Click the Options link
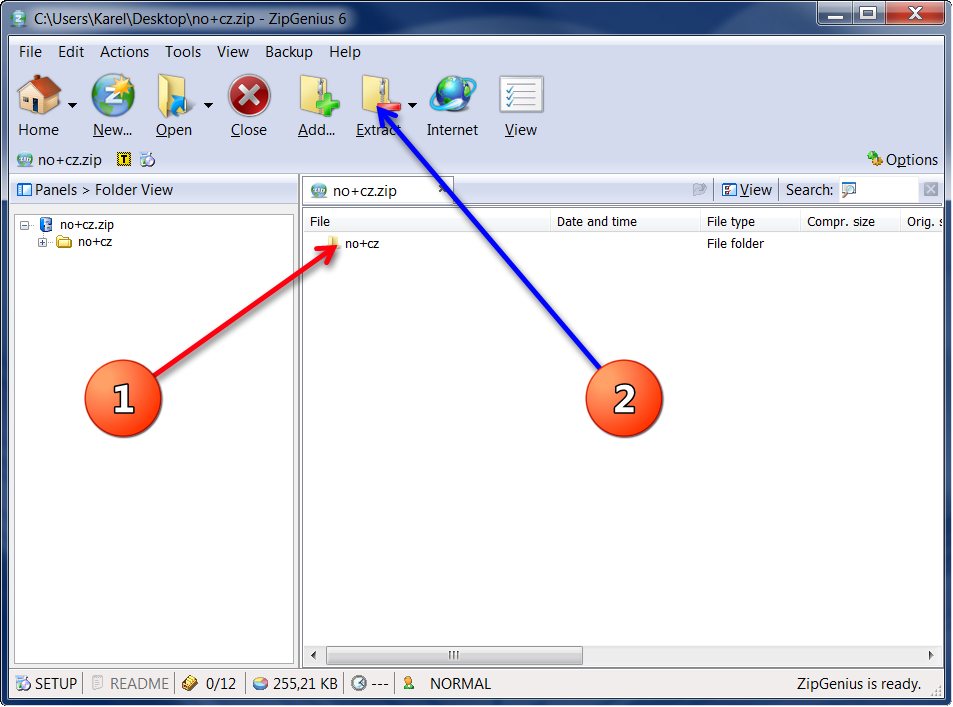 coord(903,160)
